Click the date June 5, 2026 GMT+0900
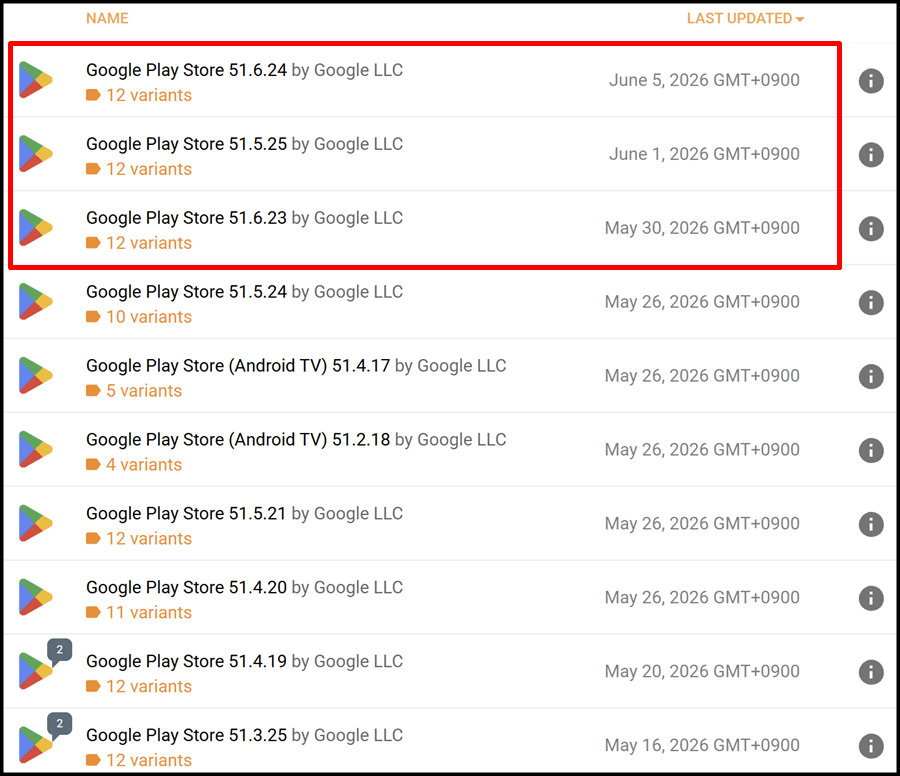Screen dimensions: 900x776 click(704, 80)
